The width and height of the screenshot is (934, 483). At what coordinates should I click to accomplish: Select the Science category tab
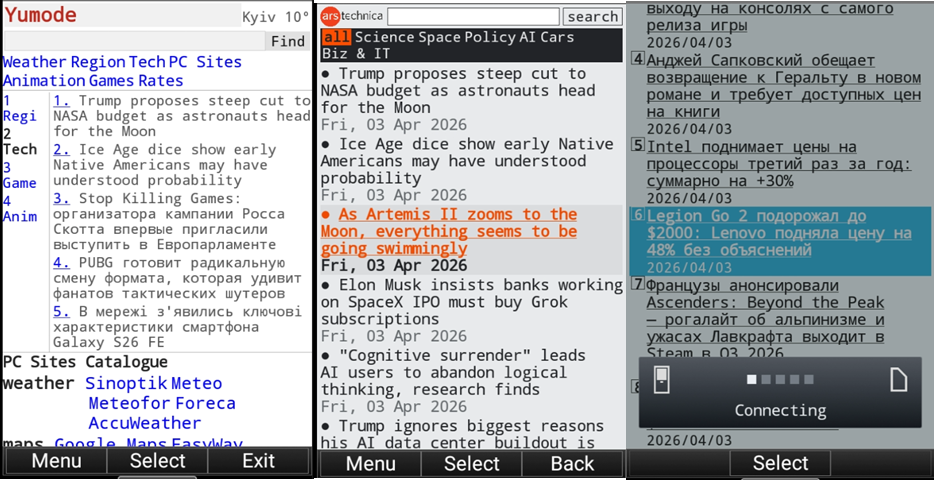(384, 37)
